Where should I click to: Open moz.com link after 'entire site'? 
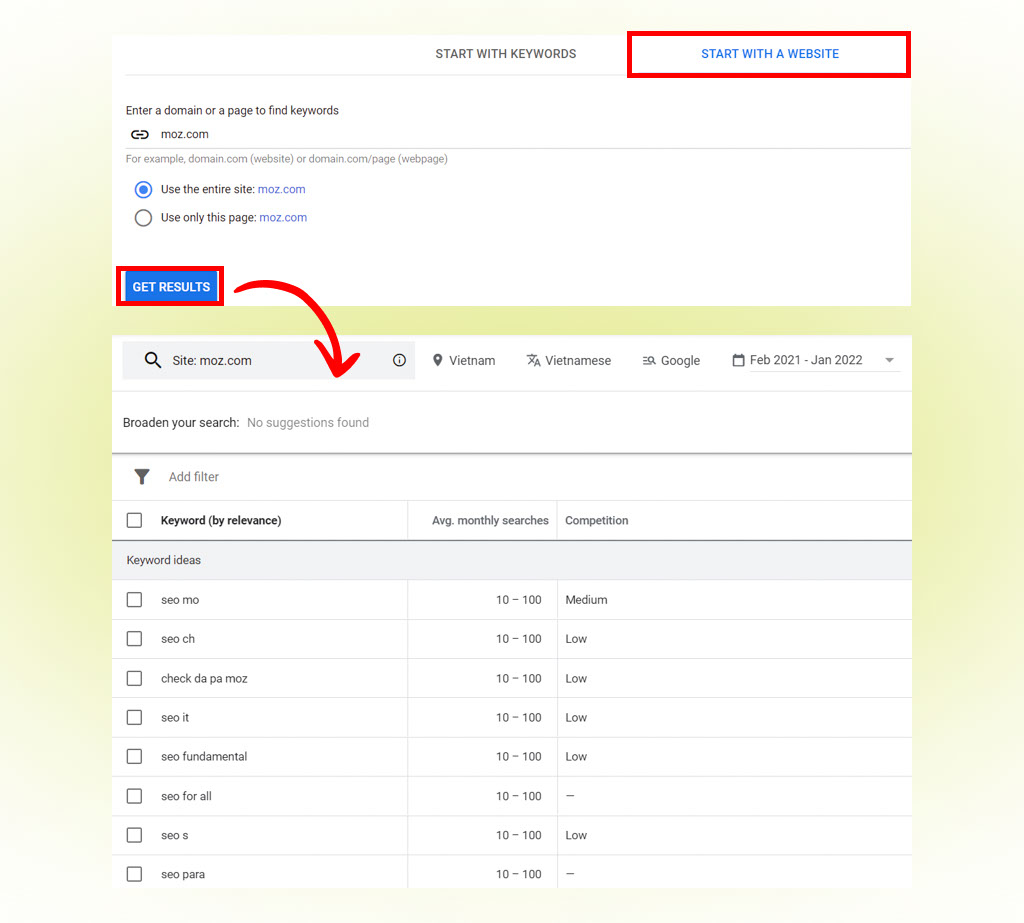pos(281,189)
